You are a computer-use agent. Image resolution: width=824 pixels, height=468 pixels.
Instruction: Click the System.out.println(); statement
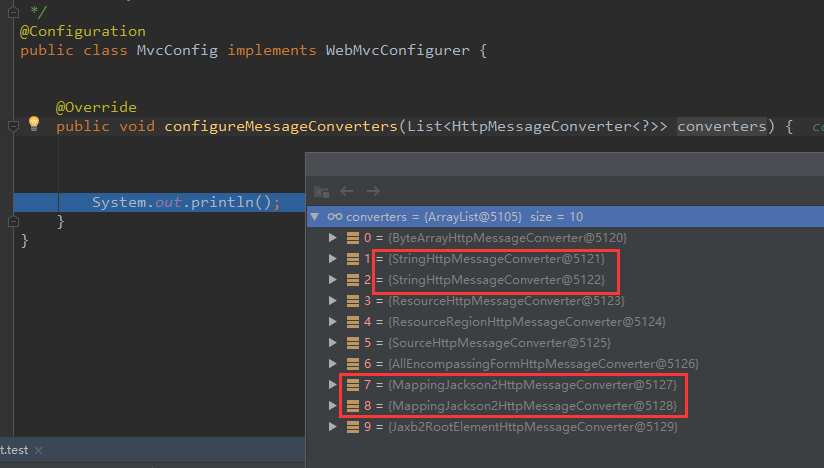pos(186,202)
